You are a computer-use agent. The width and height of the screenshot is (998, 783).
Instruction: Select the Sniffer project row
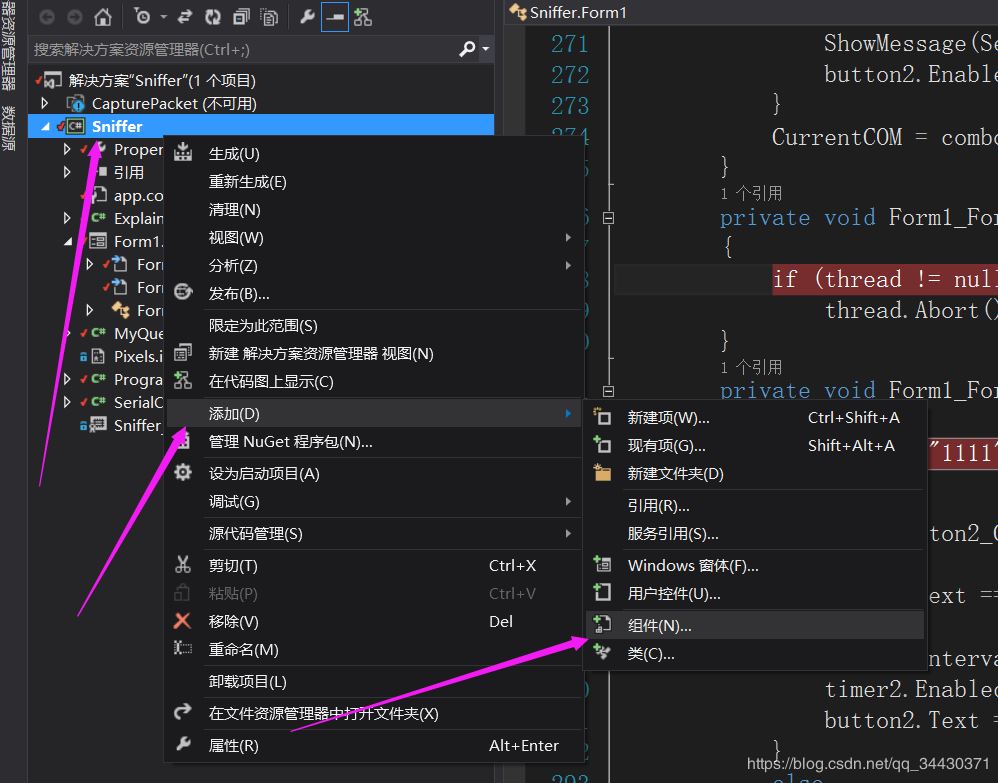coord(261,126)
